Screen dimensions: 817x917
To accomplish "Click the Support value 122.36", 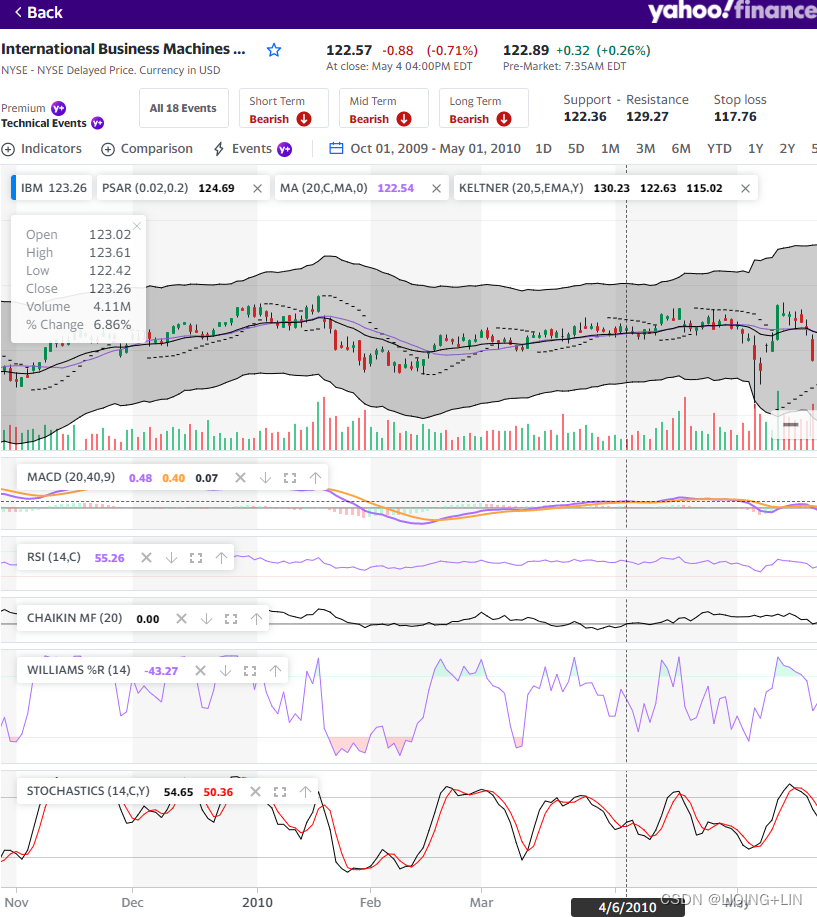I will 585,116.
